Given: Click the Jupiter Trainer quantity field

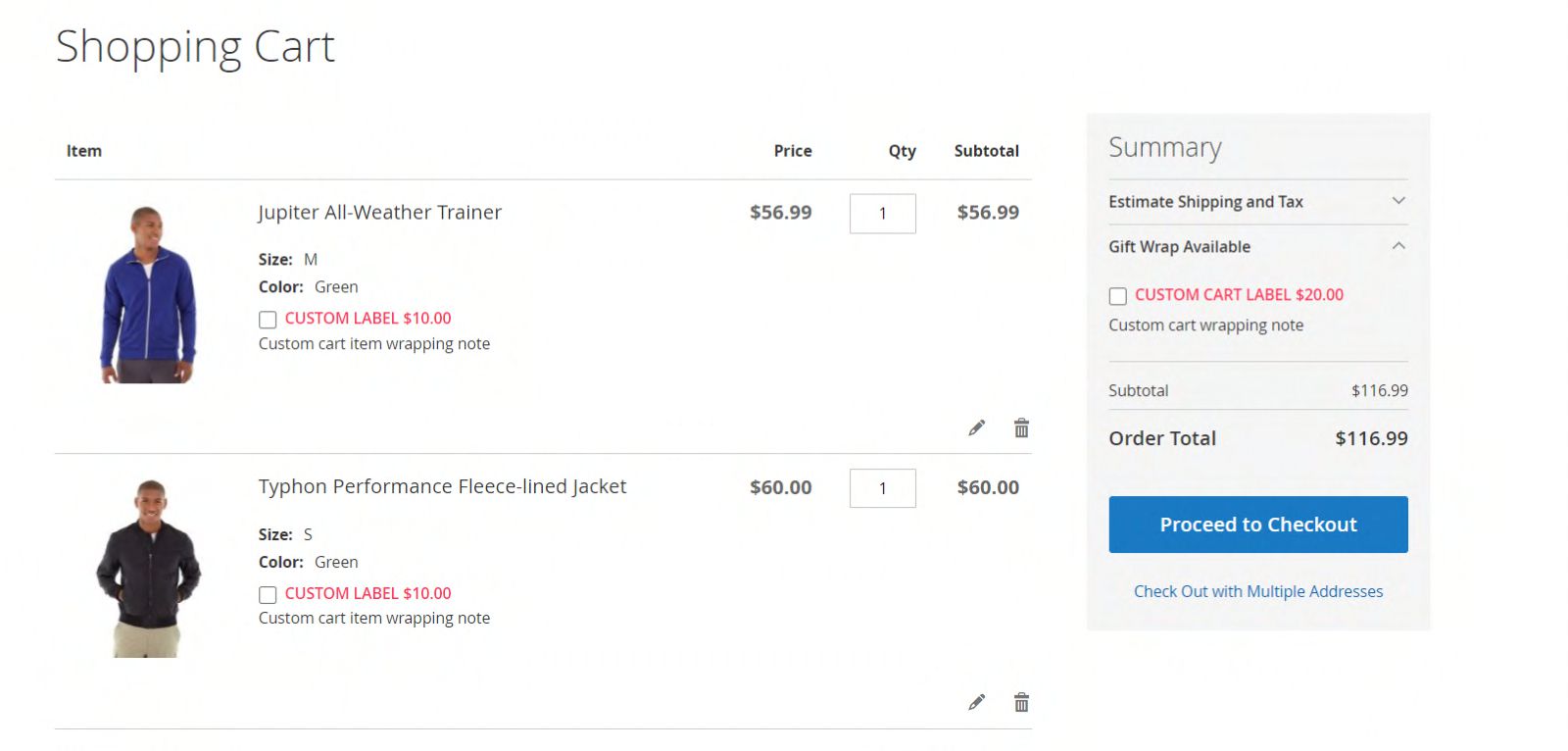Looking at the screenshot, I should coord(882,214).
